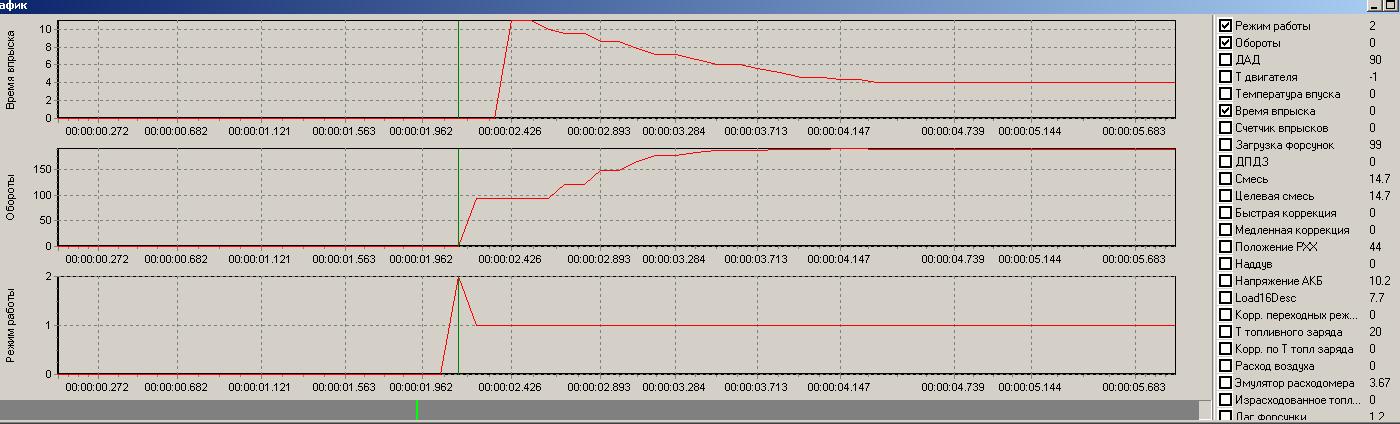This screenshot has height=424, width=1400.
Task: Tick the Load16Desc checkbox
Action: tap(1226, 298)
